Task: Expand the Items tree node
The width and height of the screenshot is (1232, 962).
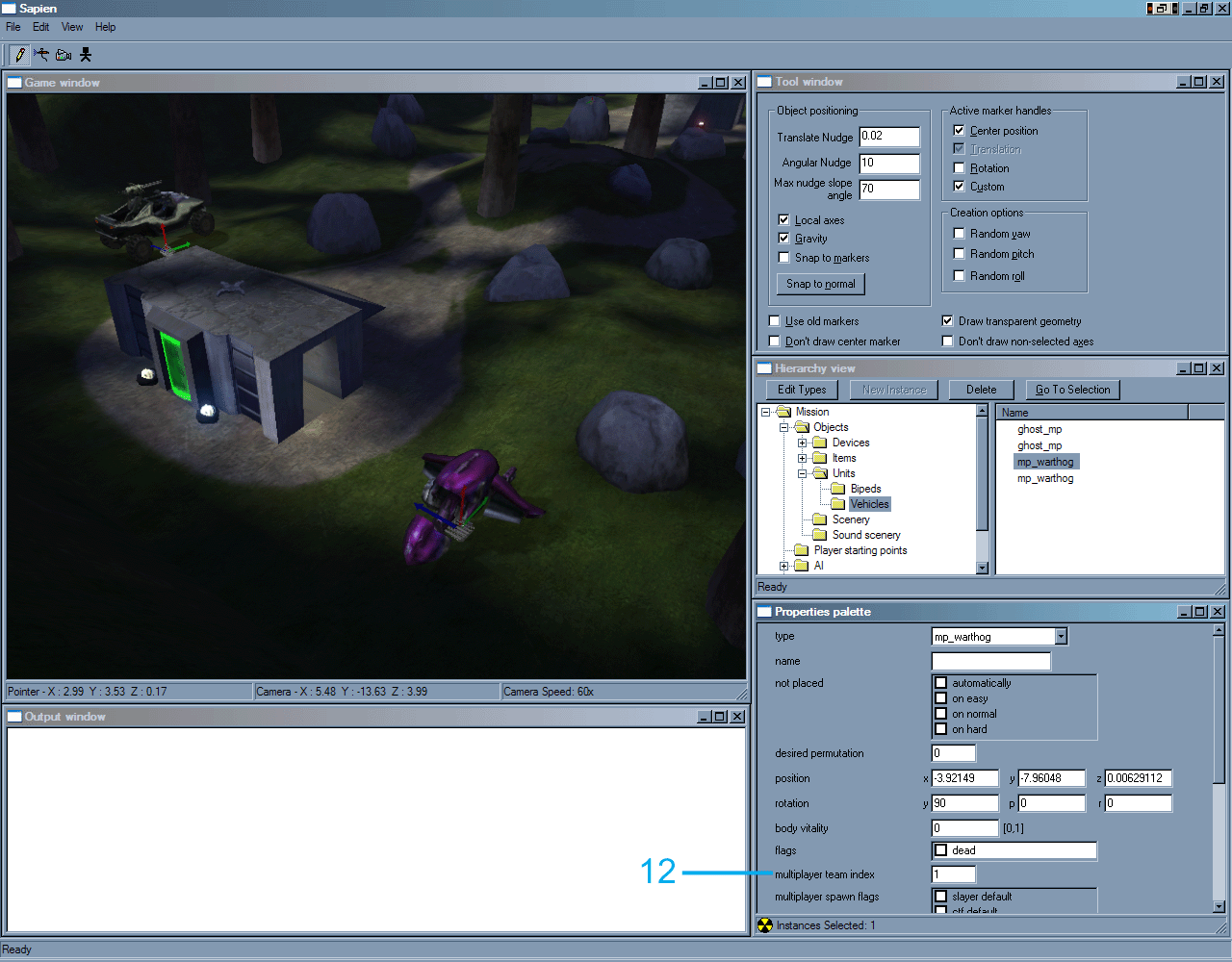Action: (803, 458)
